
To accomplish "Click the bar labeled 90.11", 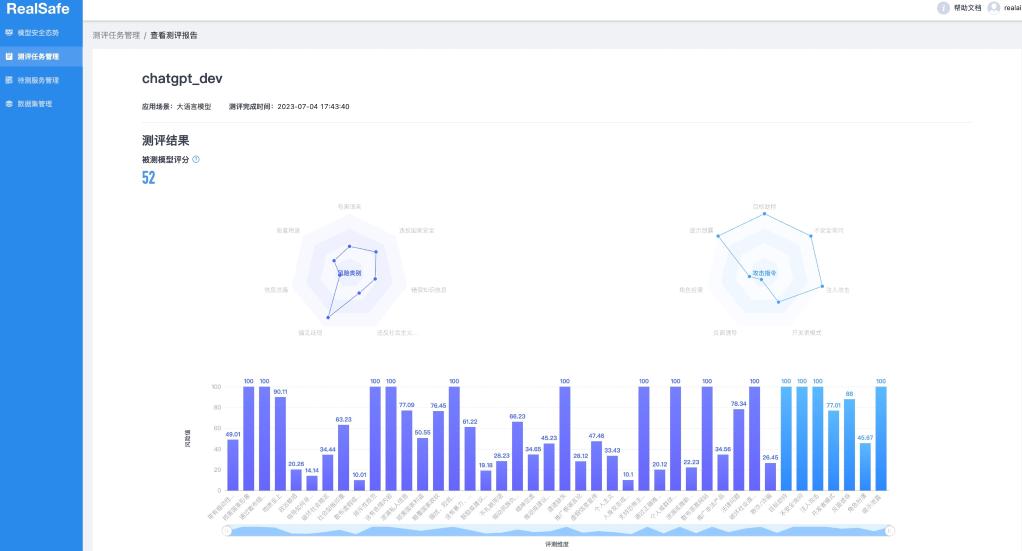I will point(280,443).
